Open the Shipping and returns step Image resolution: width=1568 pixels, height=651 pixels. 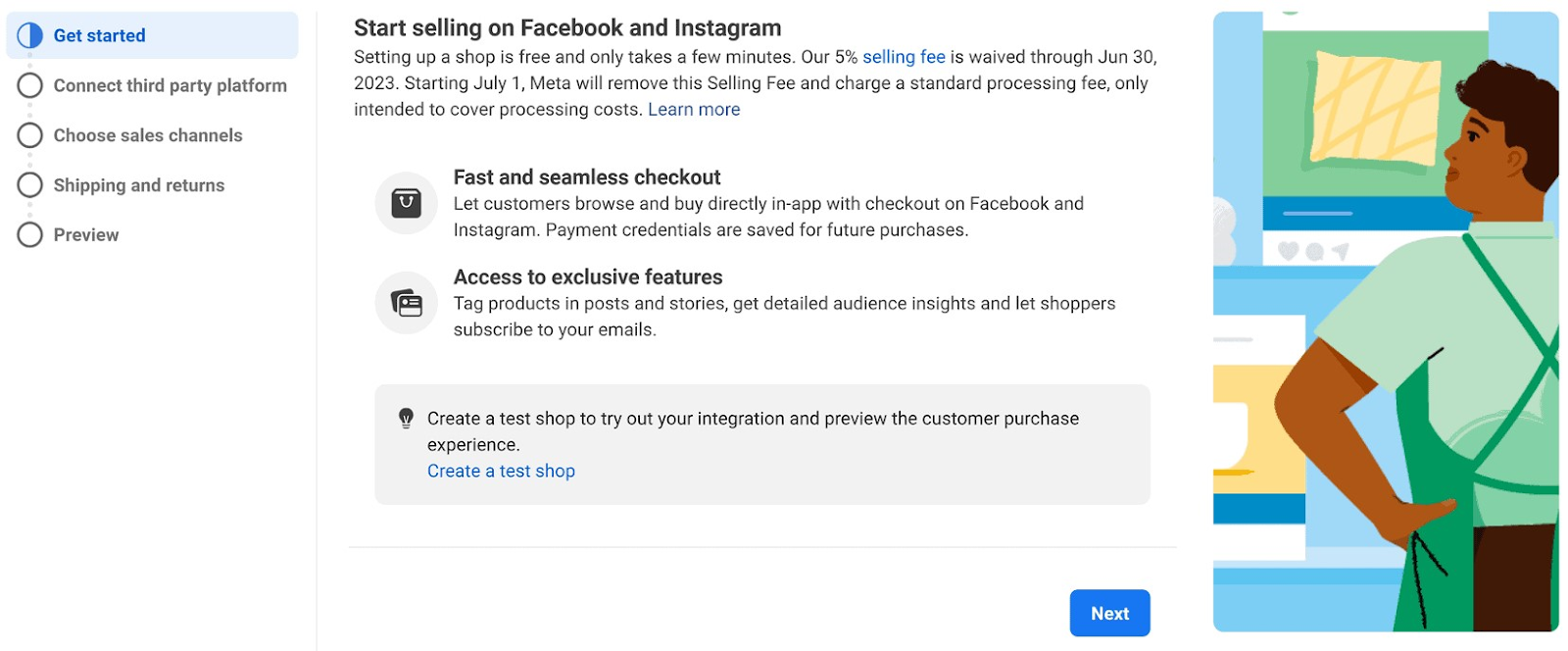pyautogui.click(x=138, y=184)
